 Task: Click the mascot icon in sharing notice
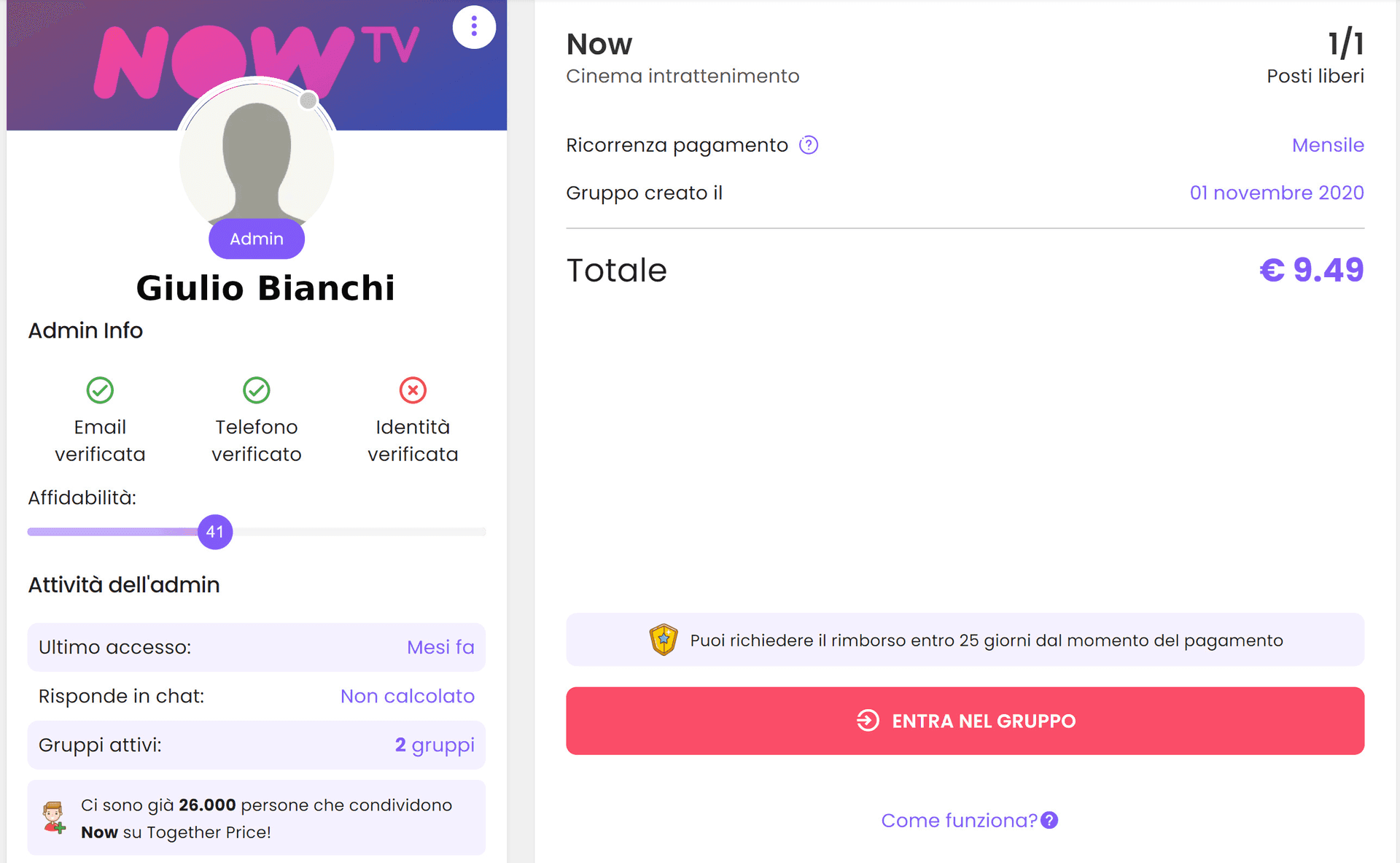[54, 818]
